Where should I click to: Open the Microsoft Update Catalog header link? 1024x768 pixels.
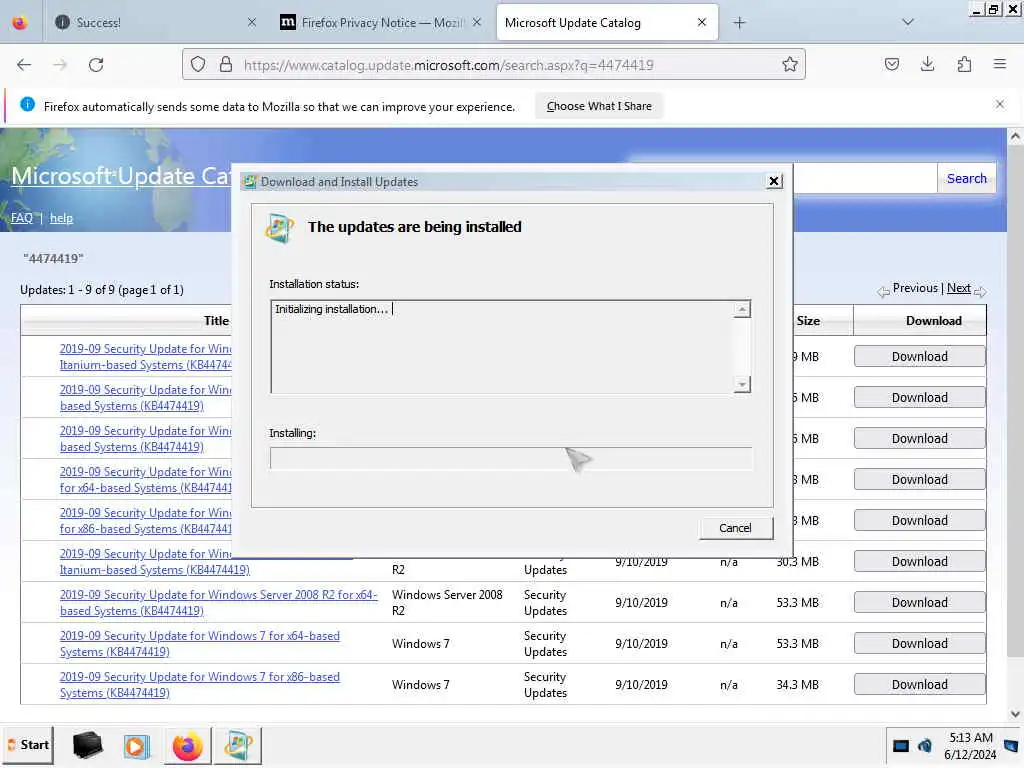(121, 176)
